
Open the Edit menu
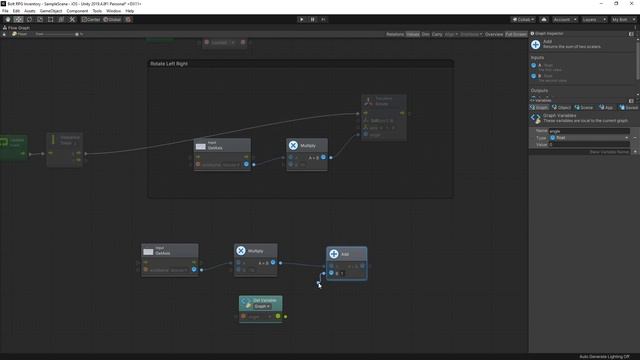[x=16, y=11]
